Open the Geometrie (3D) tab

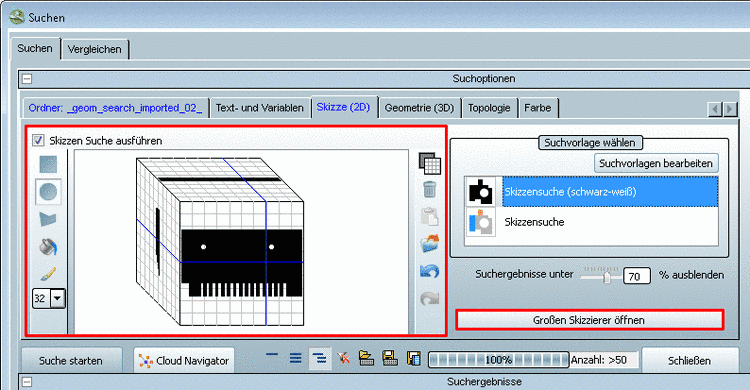coord(419,108)
